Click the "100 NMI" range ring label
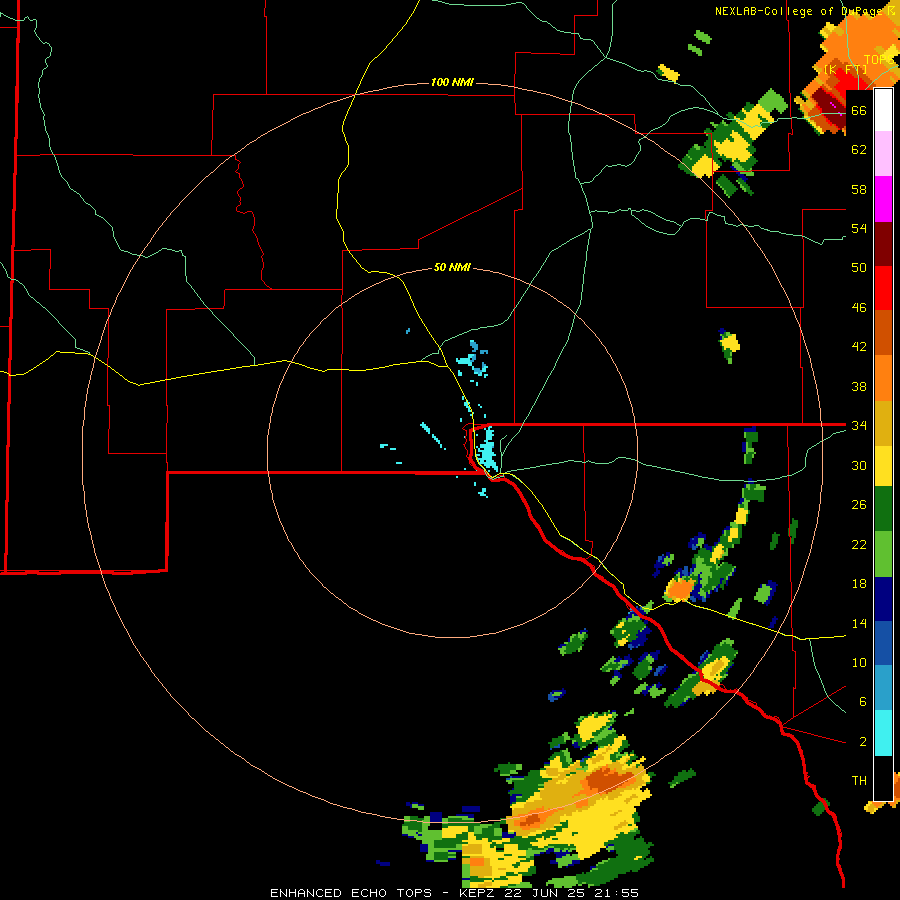 [x=452, y=83]
